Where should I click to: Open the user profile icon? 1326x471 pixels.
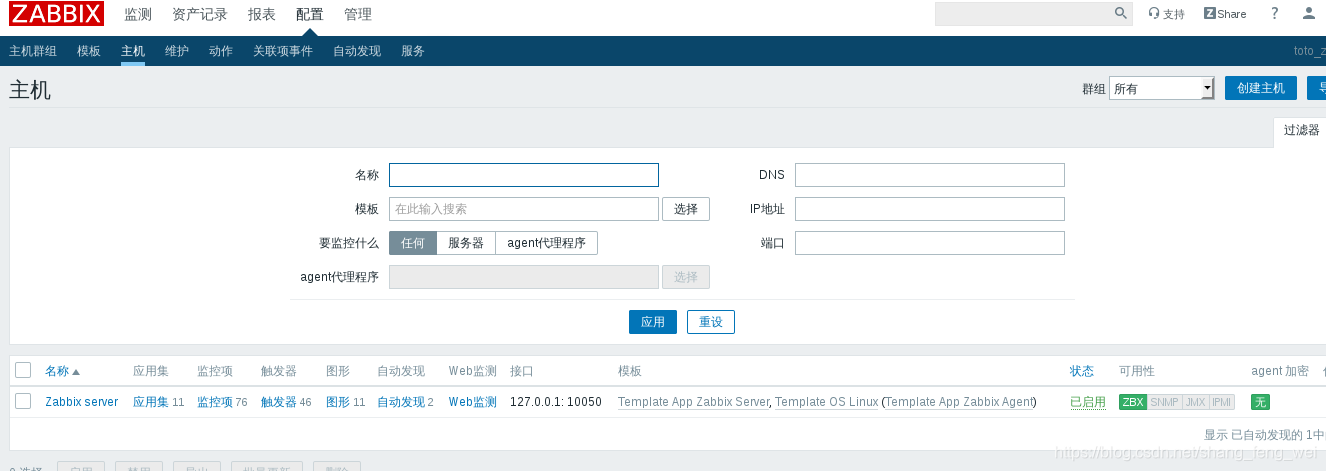pyautogui.click(x=1309, y=14)
